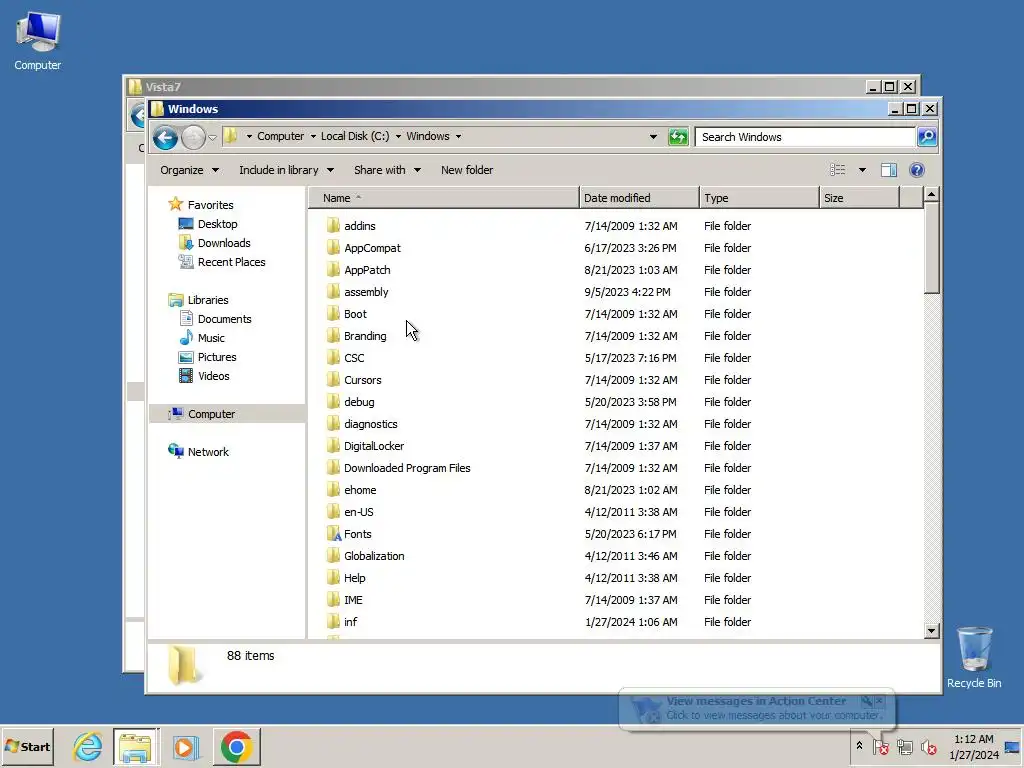
Task: Sort by the Name column header
Action: pos(444,198)
